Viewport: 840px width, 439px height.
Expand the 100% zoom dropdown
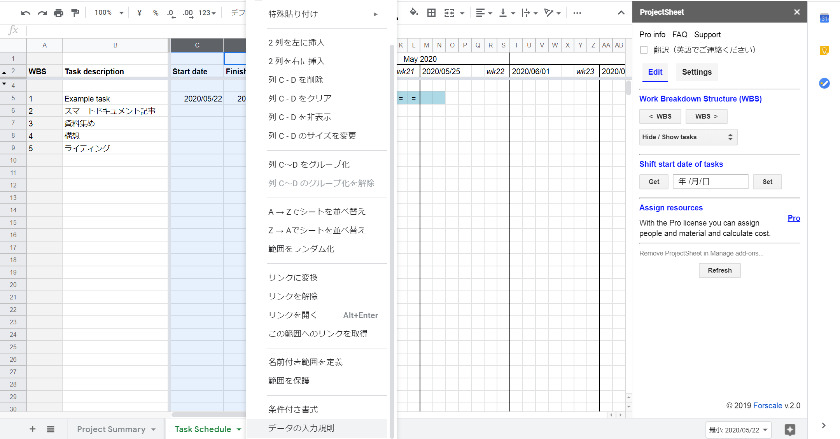(109, 12)
